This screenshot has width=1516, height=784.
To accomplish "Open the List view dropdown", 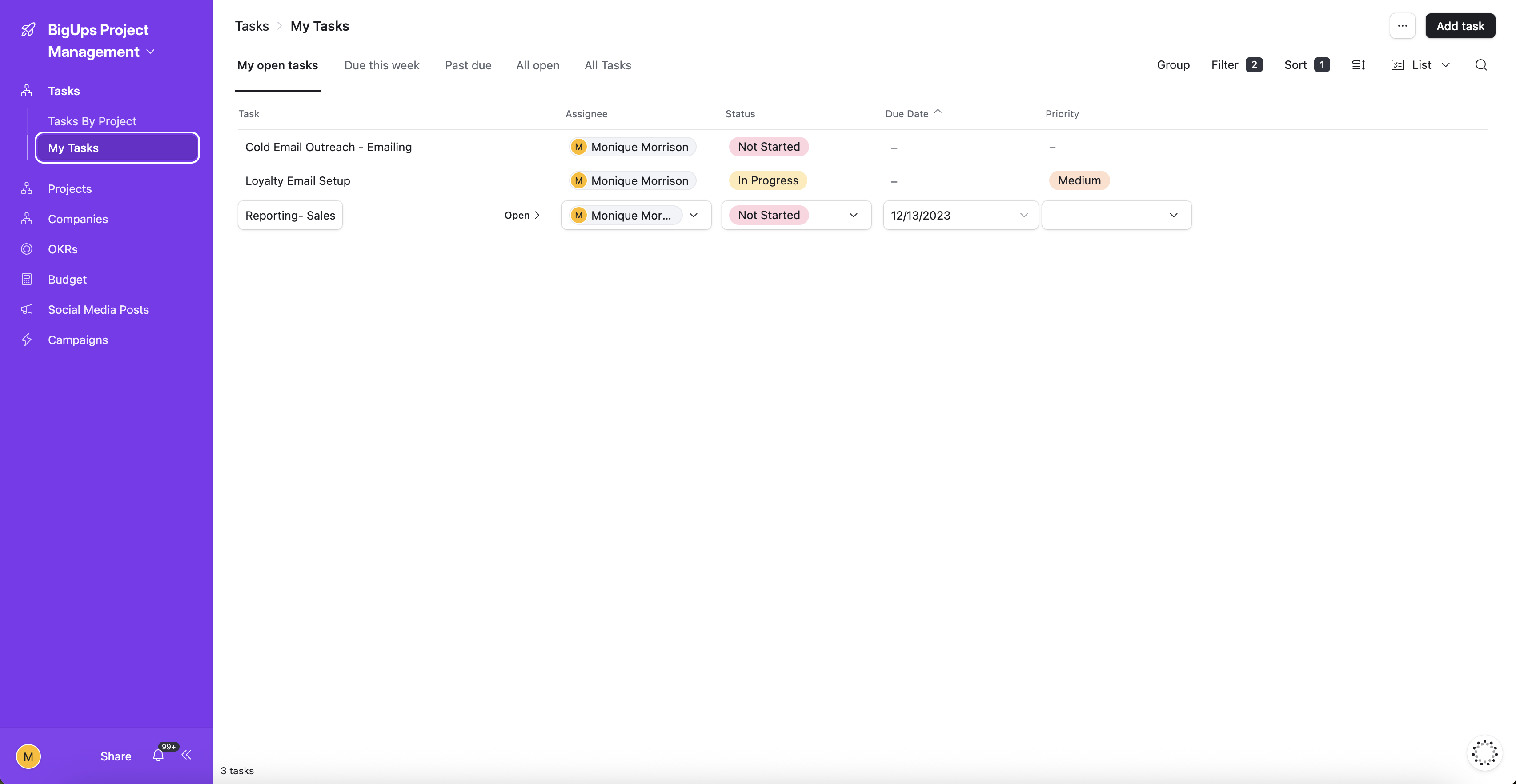I will (x=1421, y=65).
